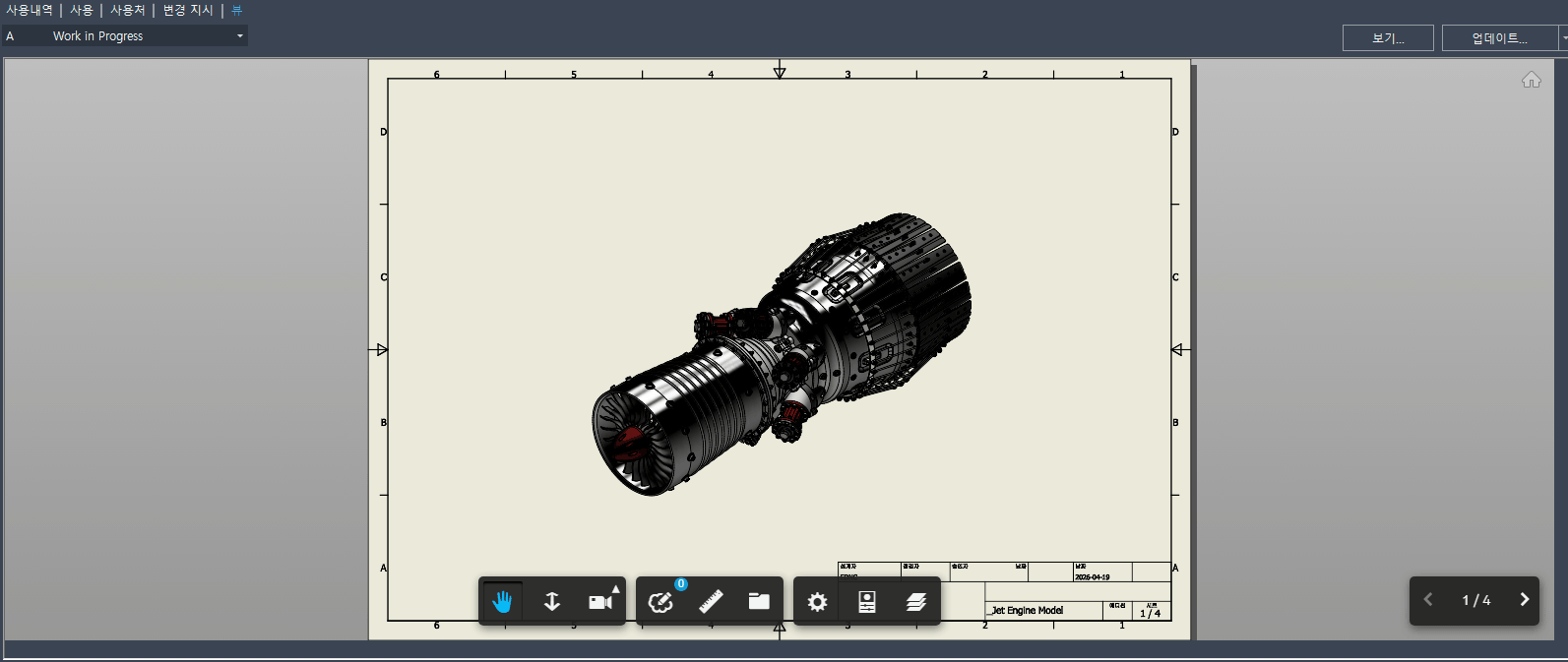1568x662 pixels.
Task: Expand the arrow beside 업데이트 button
Action: [x=1563, y=37]
